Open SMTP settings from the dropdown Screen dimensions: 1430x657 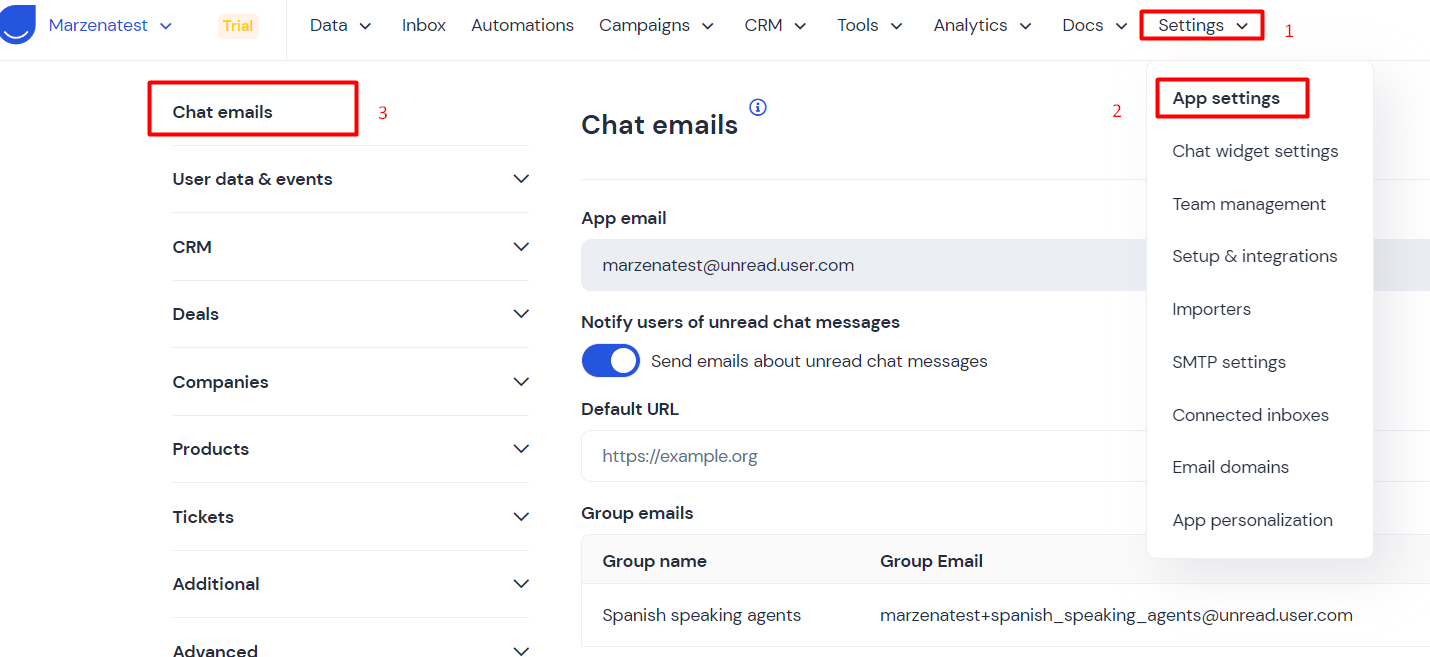[x=1229, y=362]
